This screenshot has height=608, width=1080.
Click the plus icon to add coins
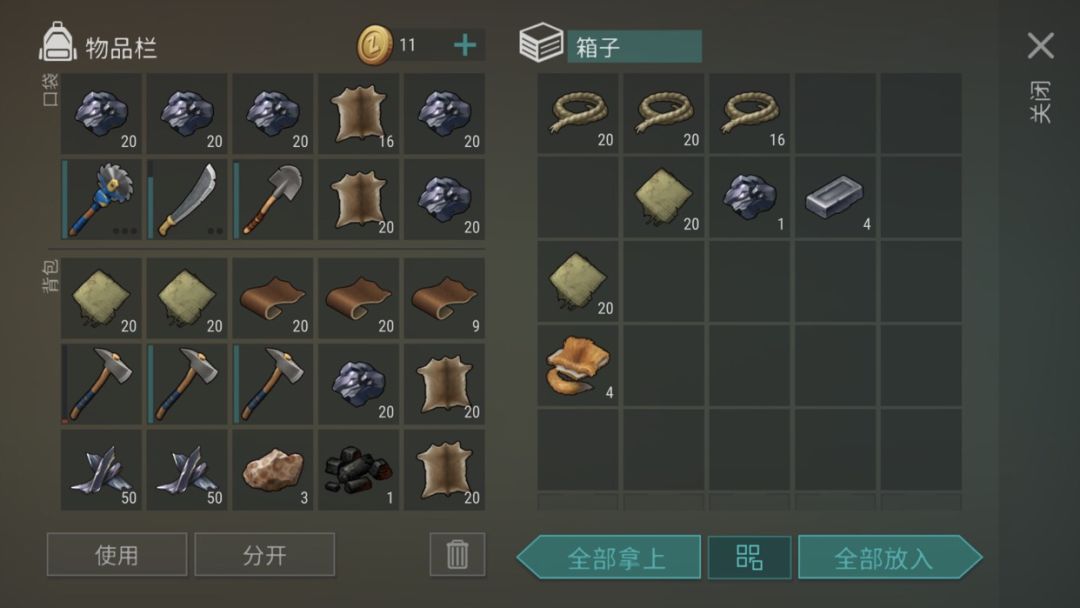[465, 45]
